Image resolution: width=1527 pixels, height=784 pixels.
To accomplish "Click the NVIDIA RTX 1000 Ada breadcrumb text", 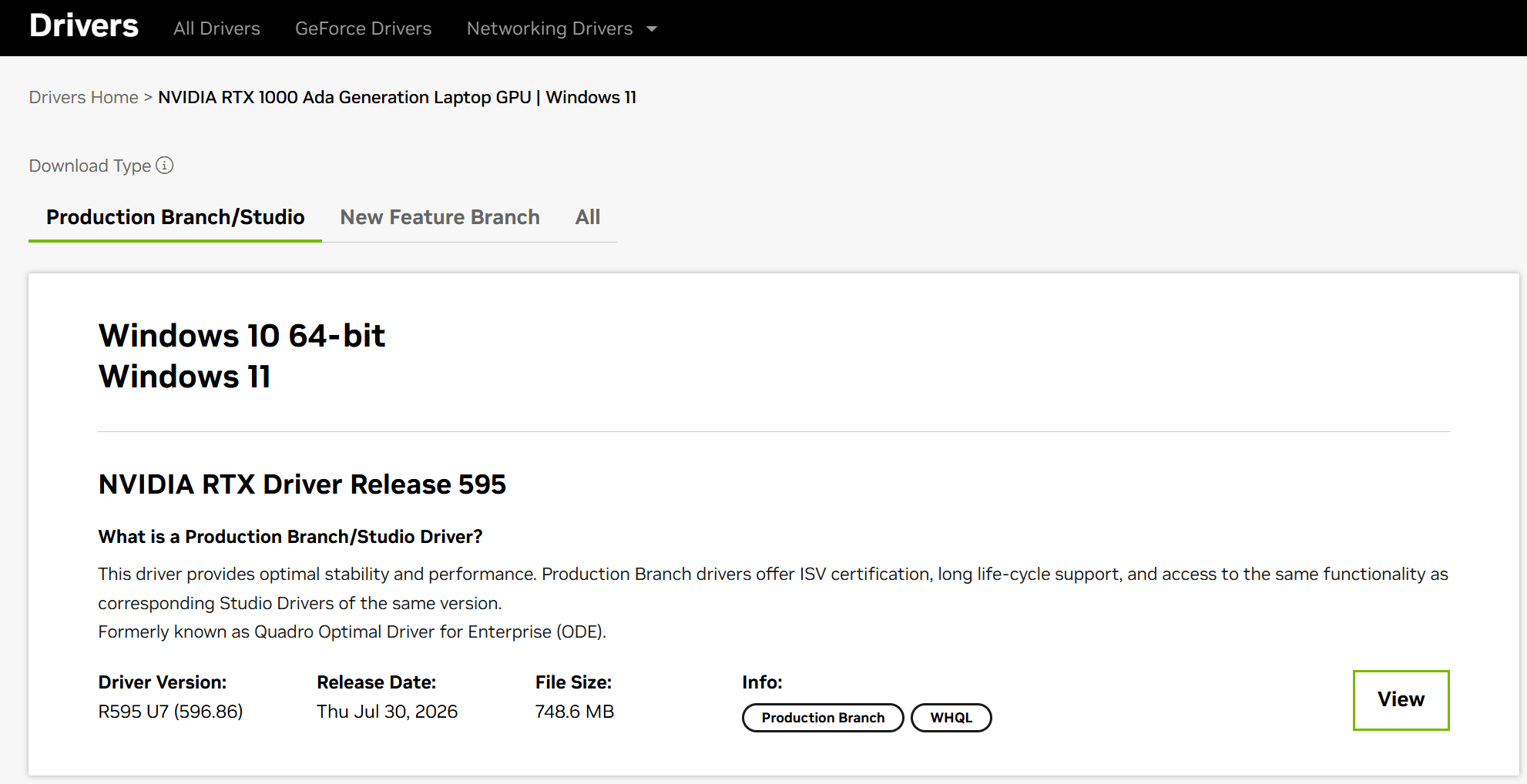I will pos(397,97).
